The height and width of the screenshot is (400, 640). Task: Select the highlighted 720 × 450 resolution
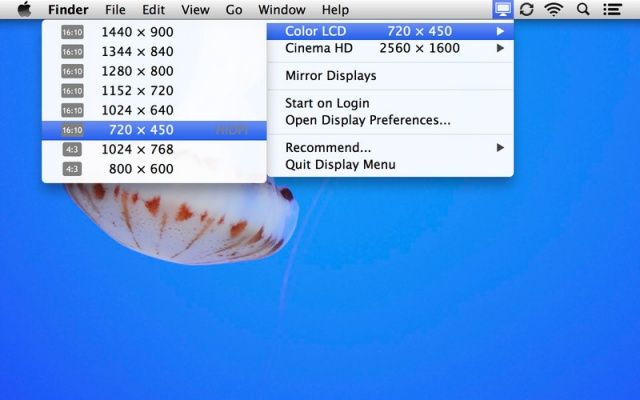coord(140,130)
